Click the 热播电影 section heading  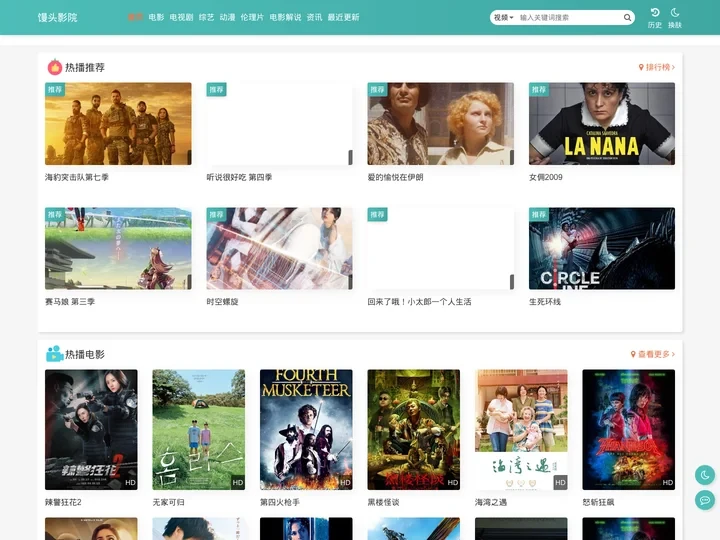click(x=85, y=354)
